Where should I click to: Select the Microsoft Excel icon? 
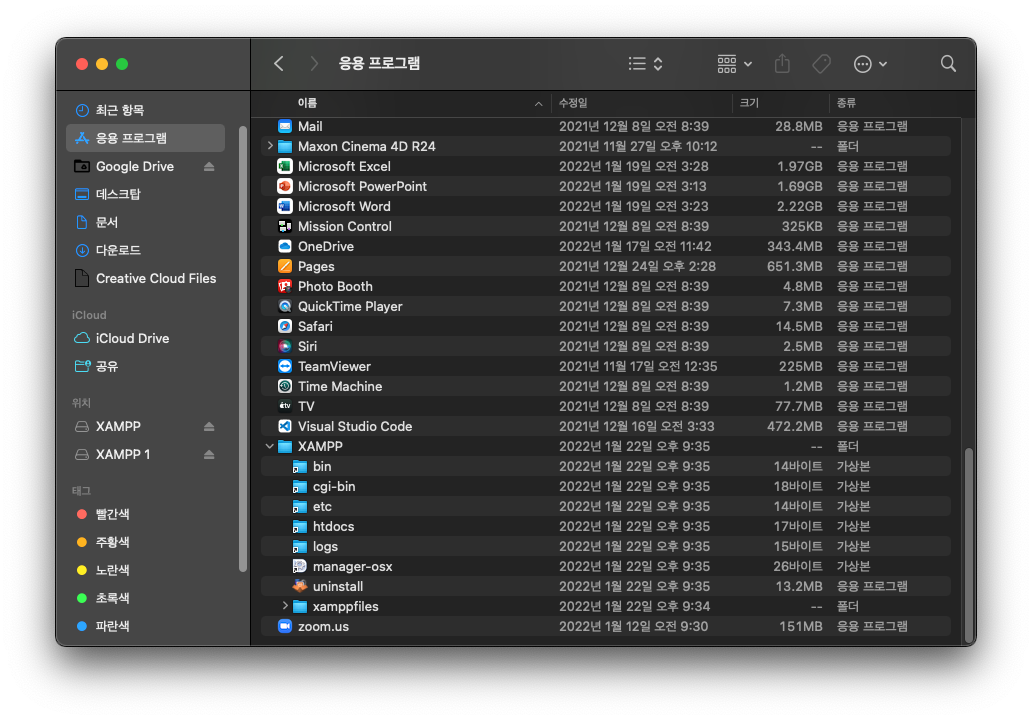pos(285,167)
